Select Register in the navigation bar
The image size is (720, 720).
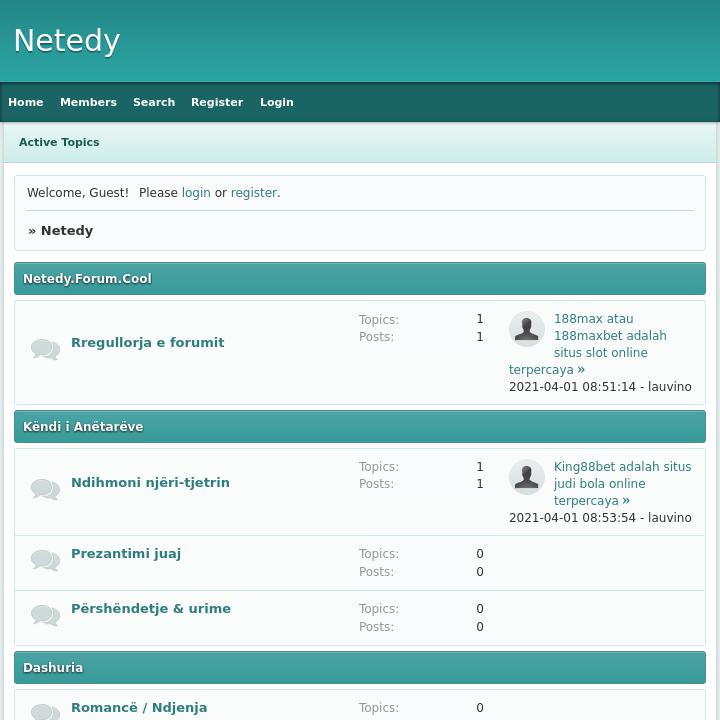click(217, 102)
